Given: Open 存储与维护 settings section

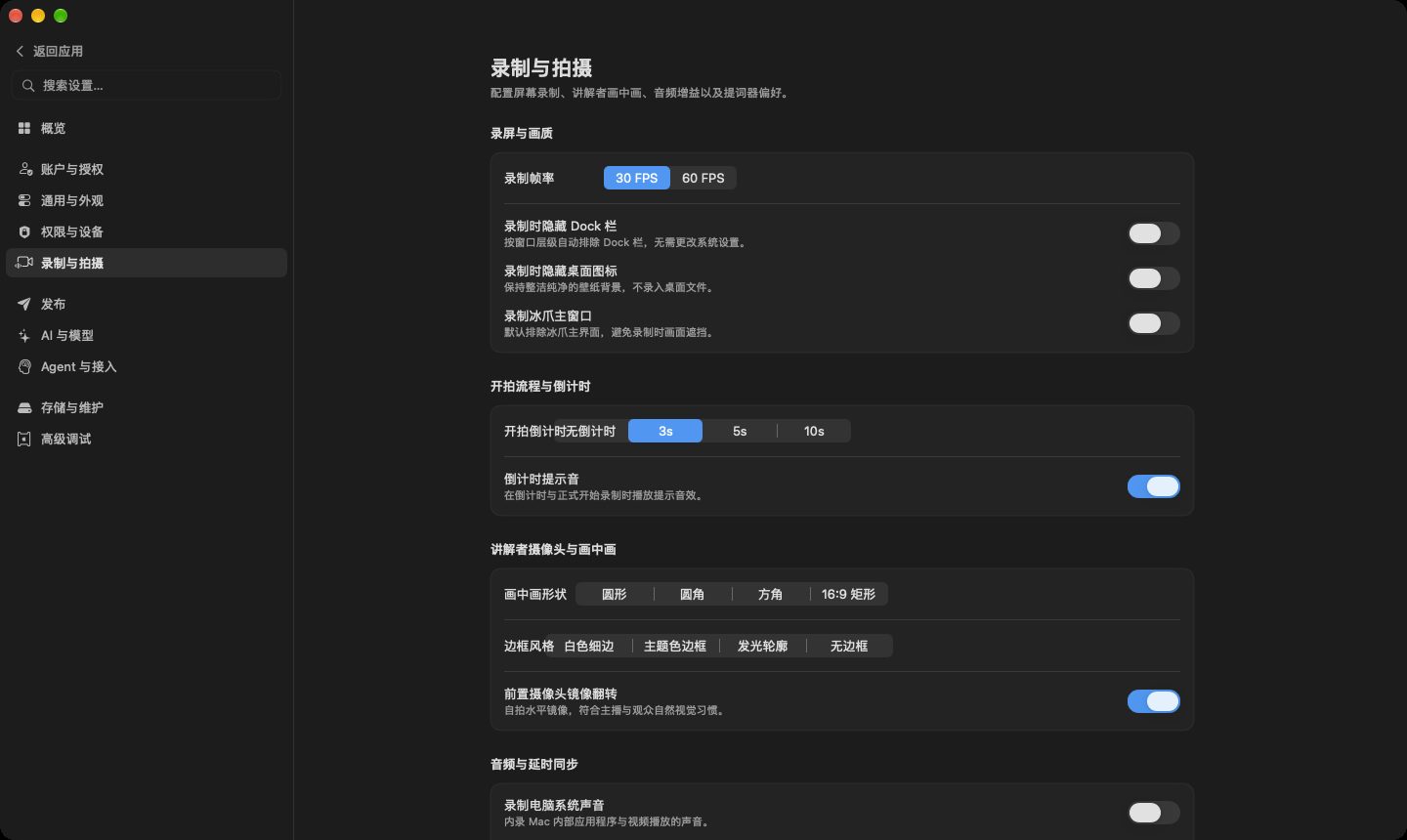Looking at the screenshot, I should tap(147, 407).
